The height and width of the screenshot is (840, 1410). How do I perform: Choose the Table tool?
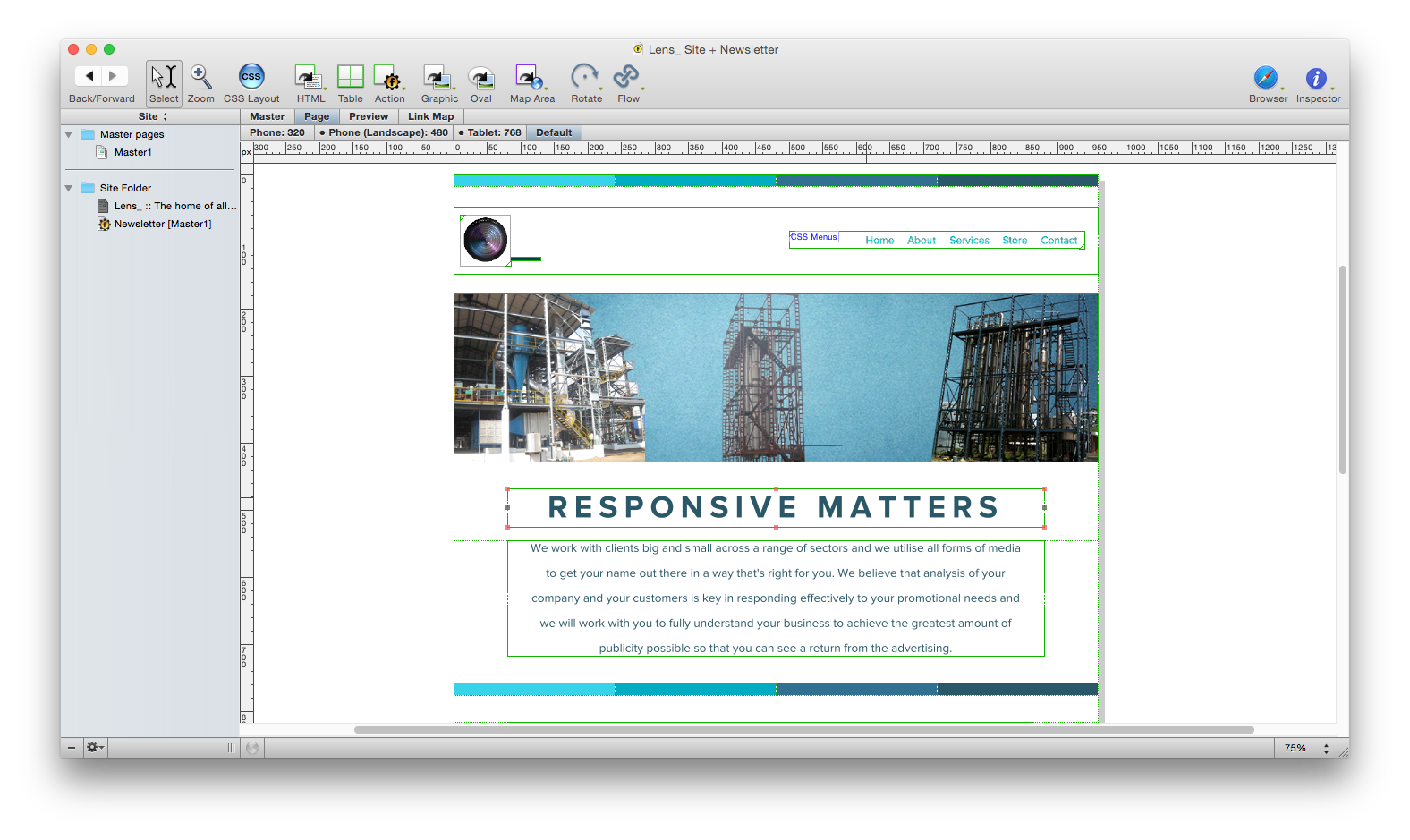[350, 77]
